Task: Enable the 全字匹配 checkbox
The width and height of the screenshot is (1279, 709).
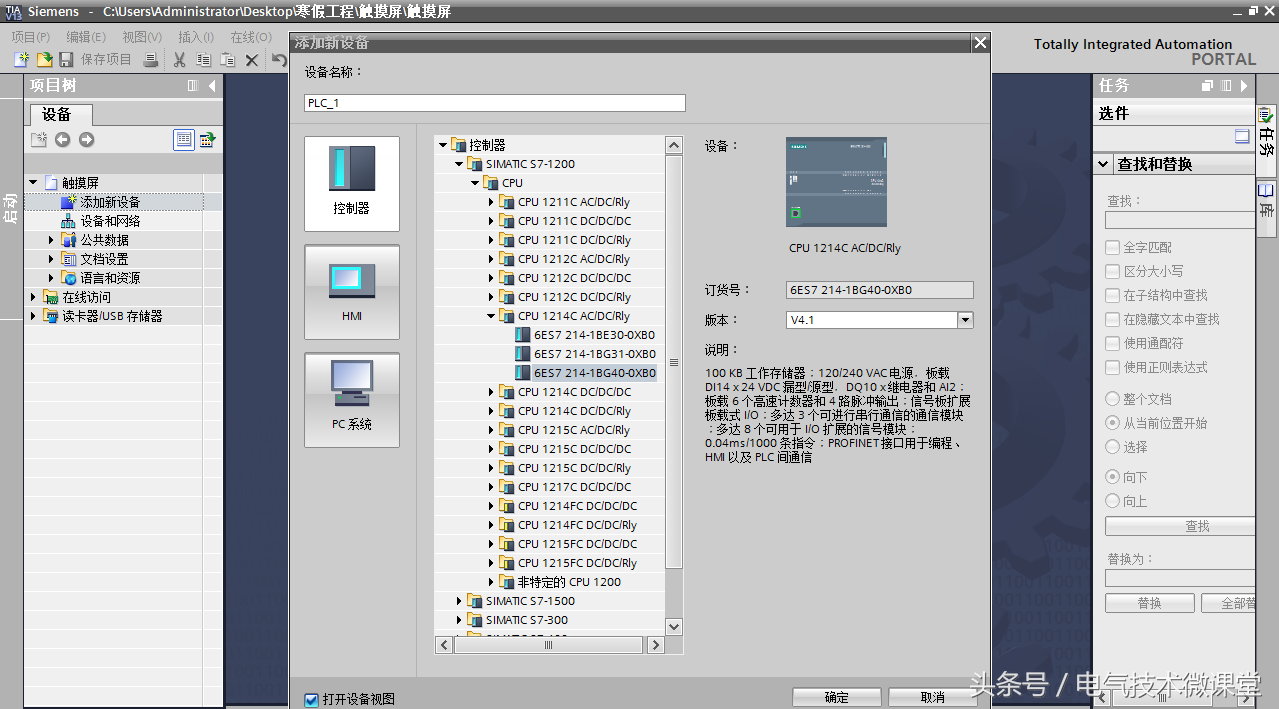Action: pos(1113,247)
